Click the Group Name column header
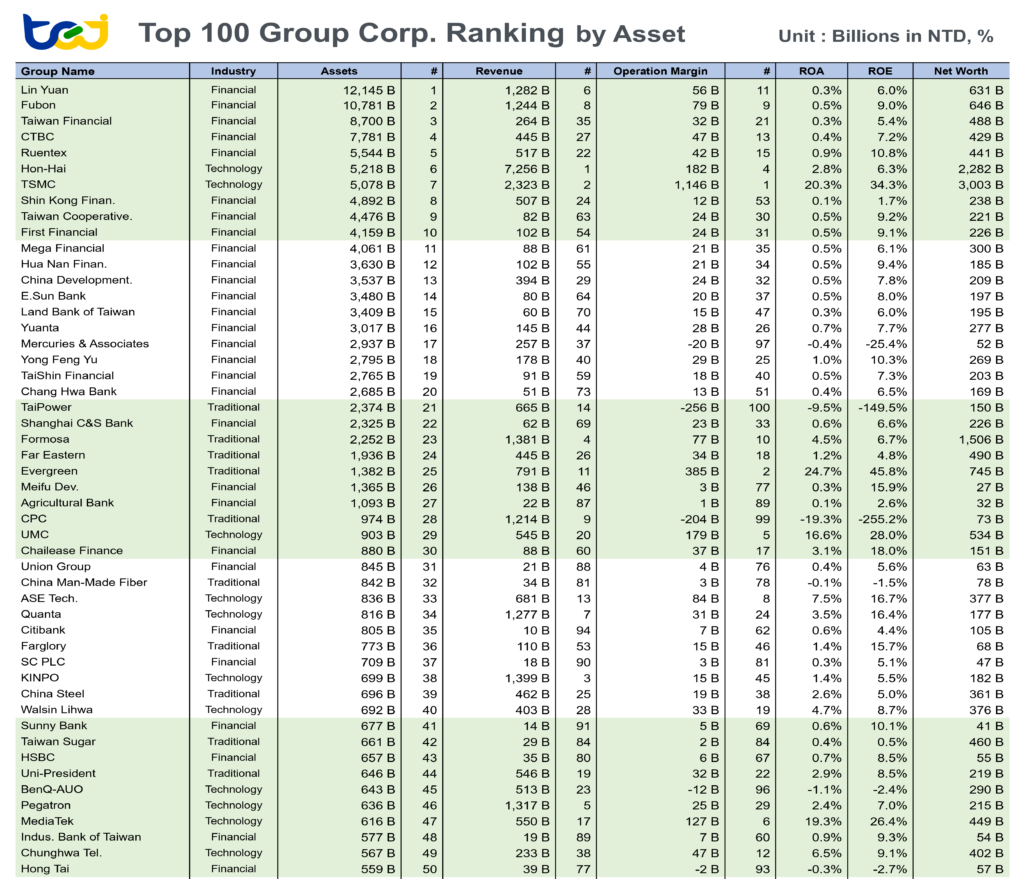This screenshot has height=879, width=1024. [60, 71]
